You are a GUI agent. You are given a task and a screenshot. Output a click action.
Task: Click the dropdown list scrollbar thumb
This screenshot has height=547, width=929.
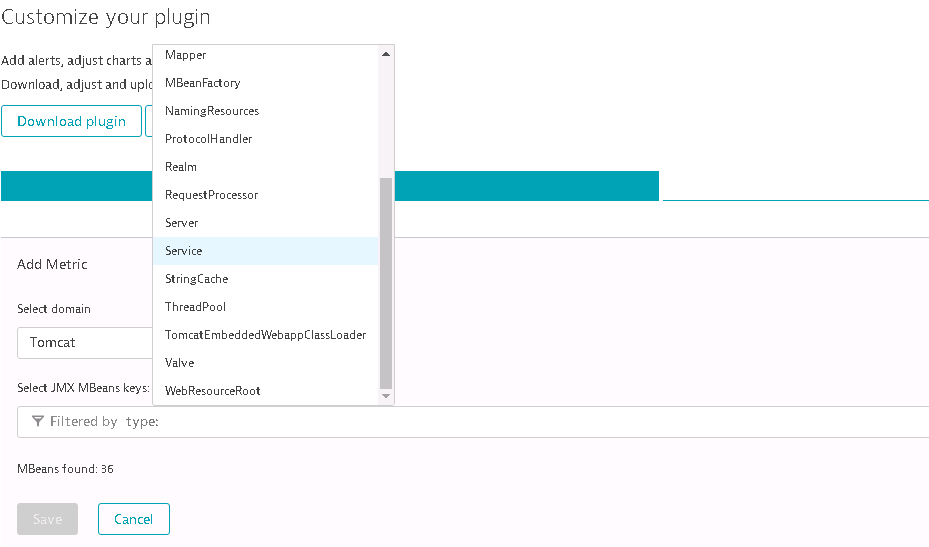click(386, 283)
